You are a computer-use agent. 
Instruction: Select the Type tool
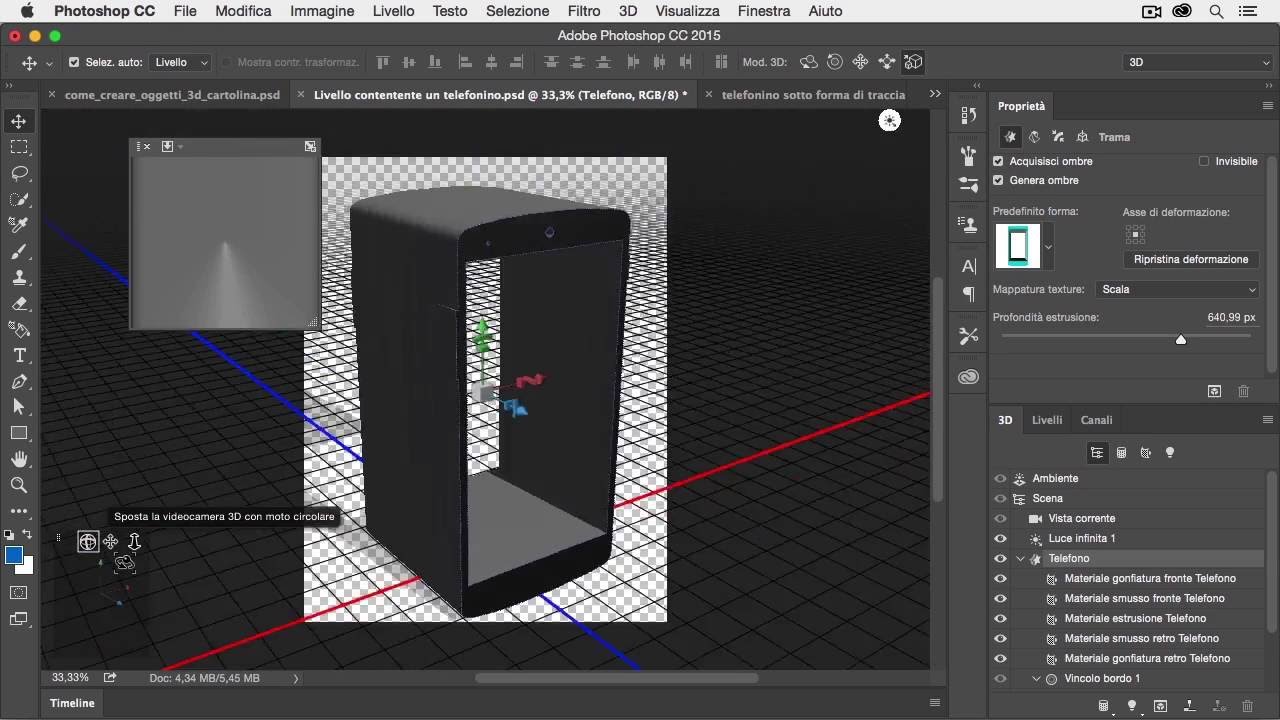(19, 355)
